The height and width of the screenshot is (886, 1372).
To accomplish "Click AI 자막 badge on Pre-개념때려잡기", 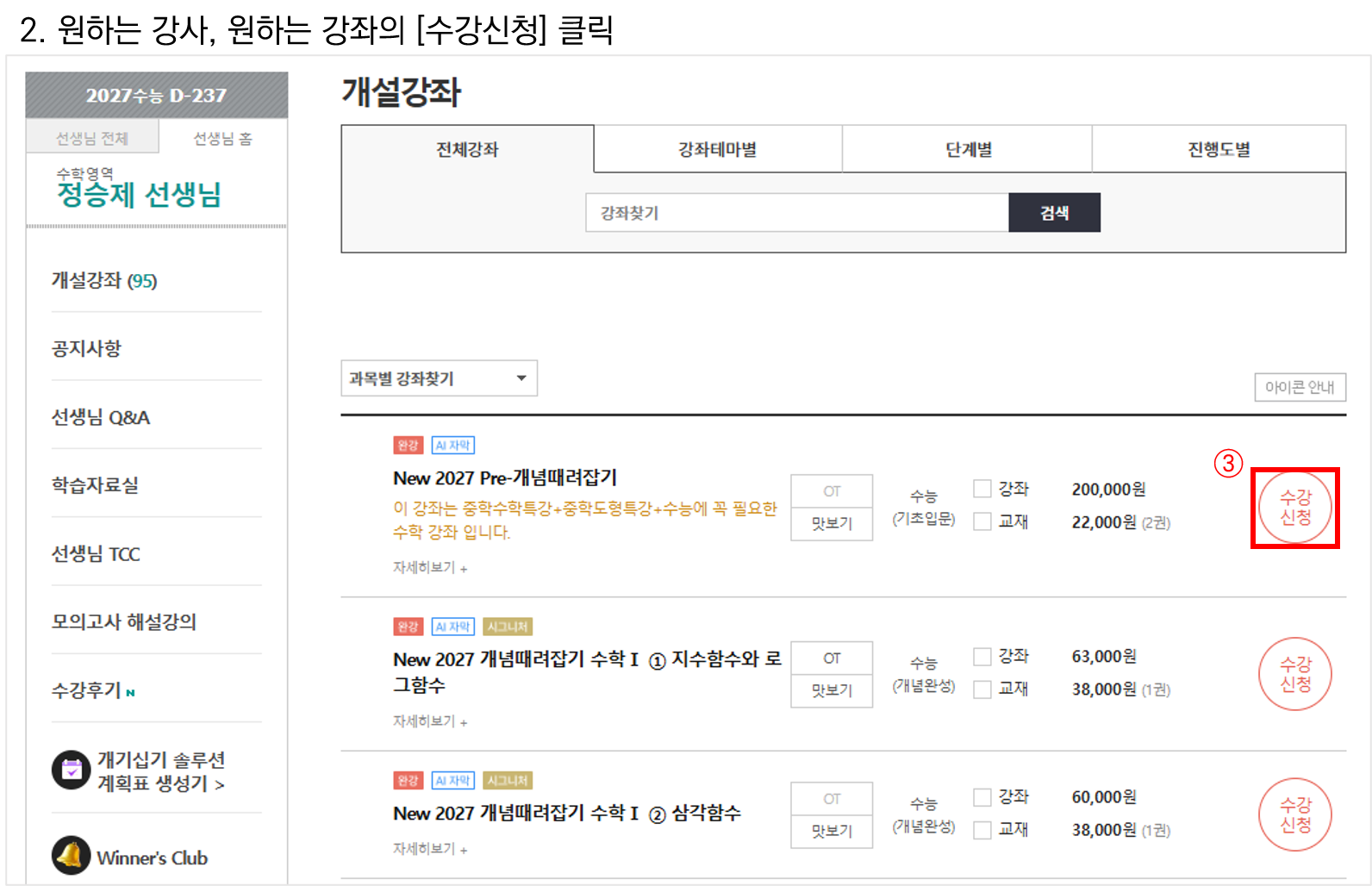I will [x=452, y=446].
